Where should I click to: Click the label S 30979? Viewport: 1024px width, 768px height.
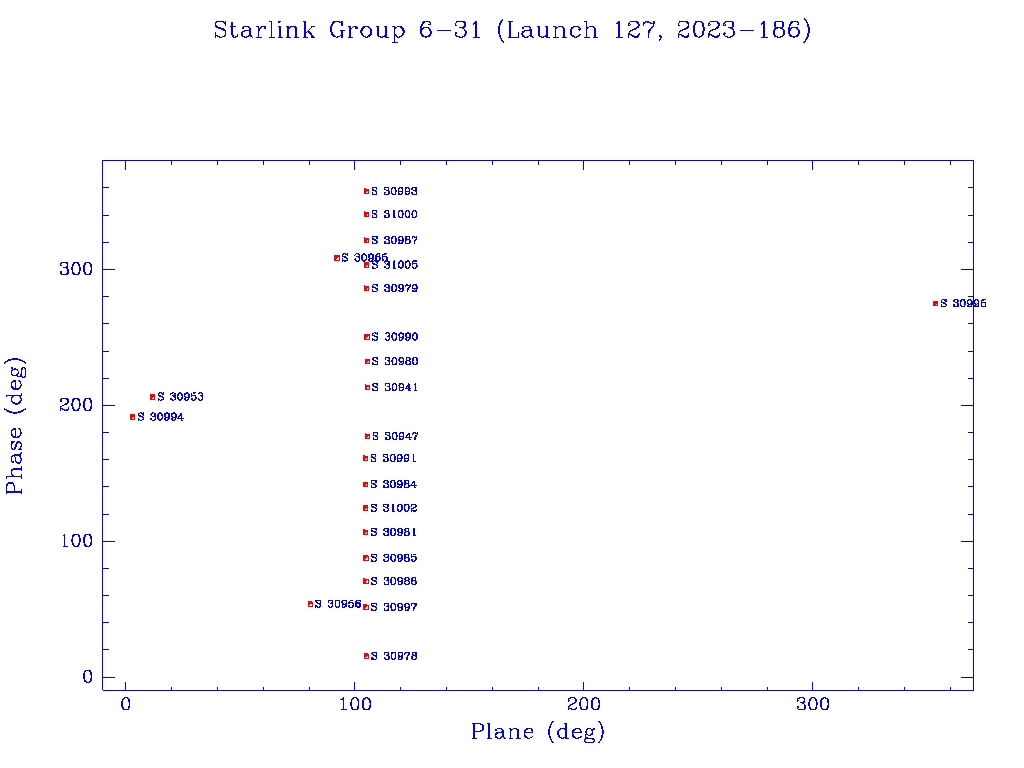(x=394, y=288)
